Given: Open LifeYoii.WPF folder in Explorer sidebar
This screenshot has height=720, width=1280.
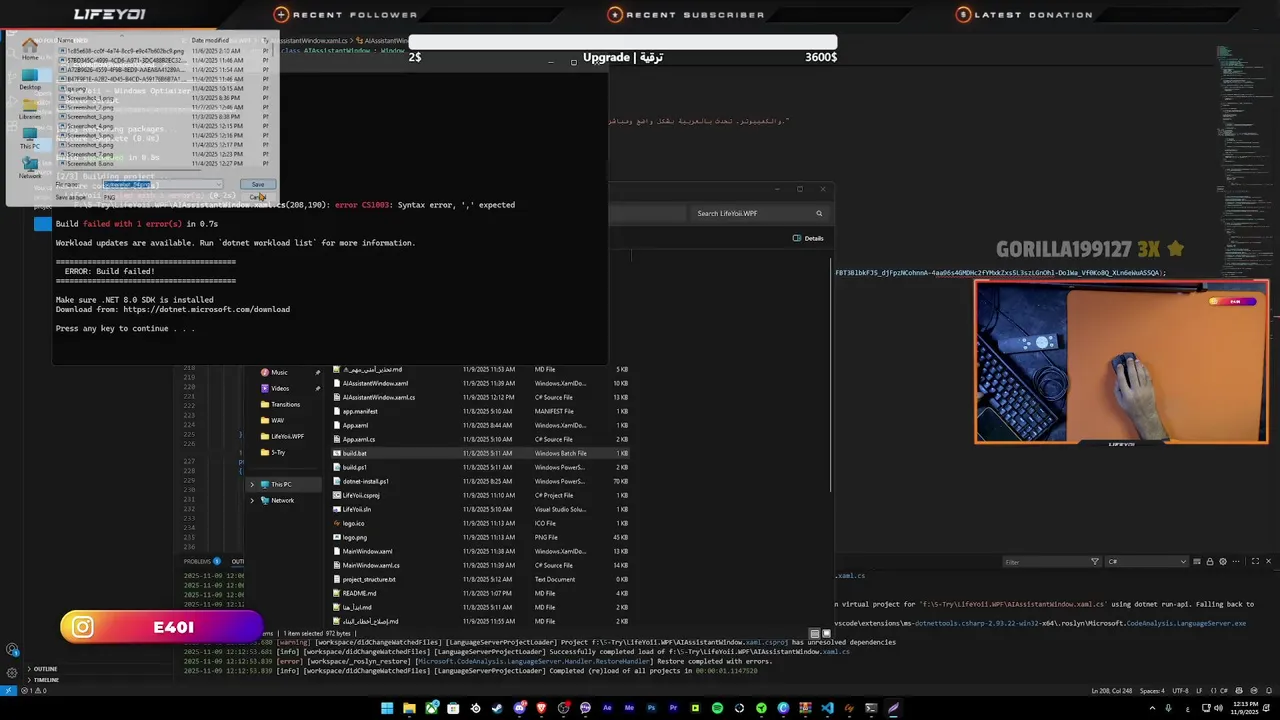Looking at the screenshot, I should tap(287, 436).
